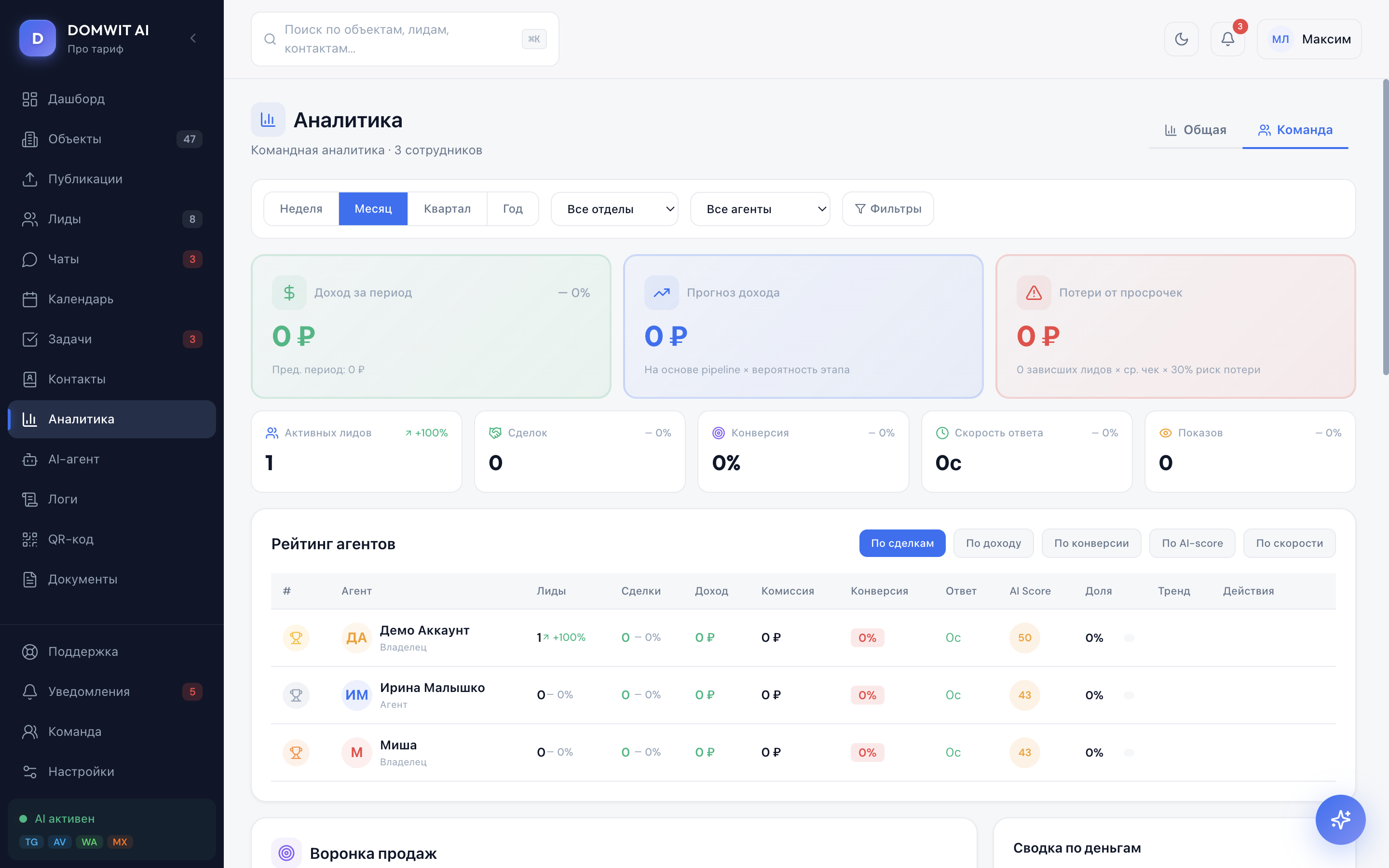Select the Год period toggle

click(513, 208)
